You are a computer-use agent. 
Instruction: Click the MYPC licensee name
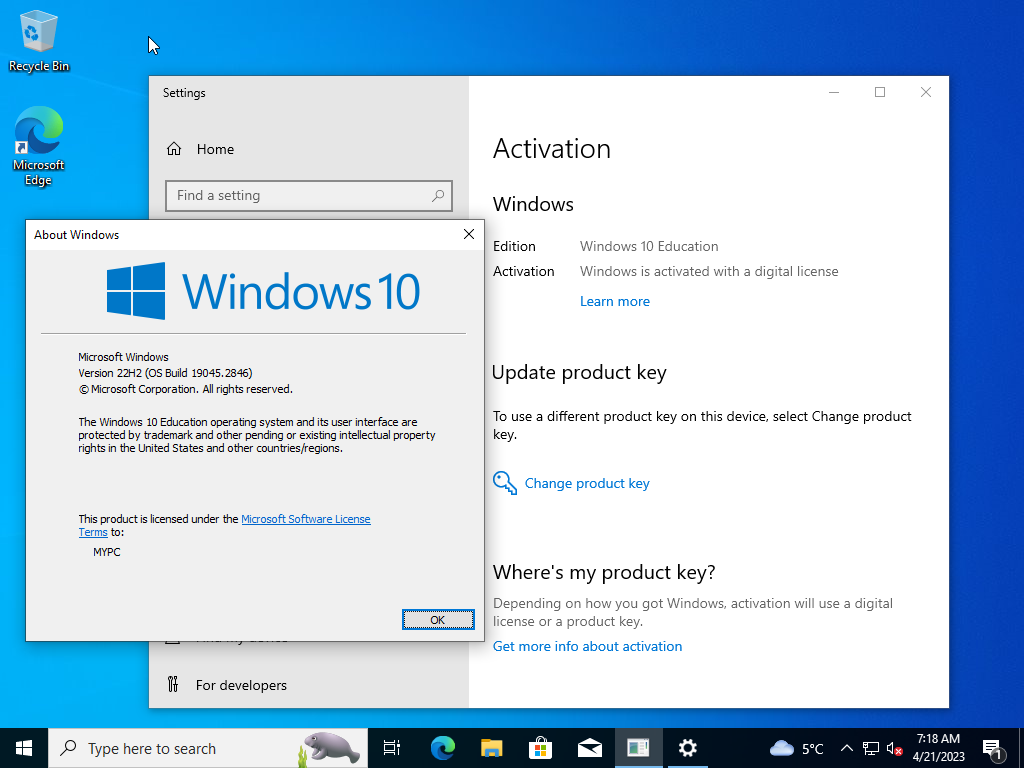pos(107,552)
